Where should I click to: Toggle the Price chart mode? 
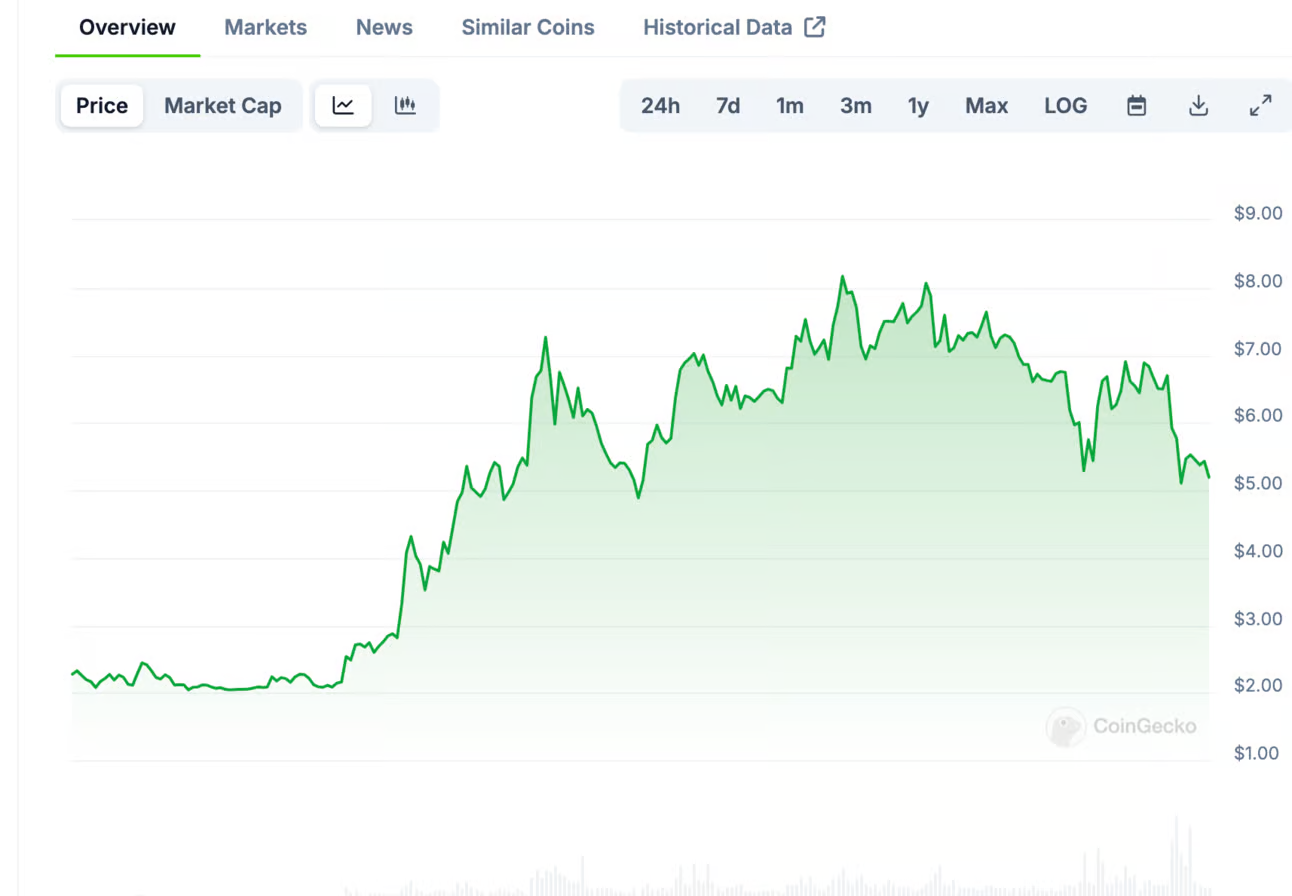[x=102, y=106]
